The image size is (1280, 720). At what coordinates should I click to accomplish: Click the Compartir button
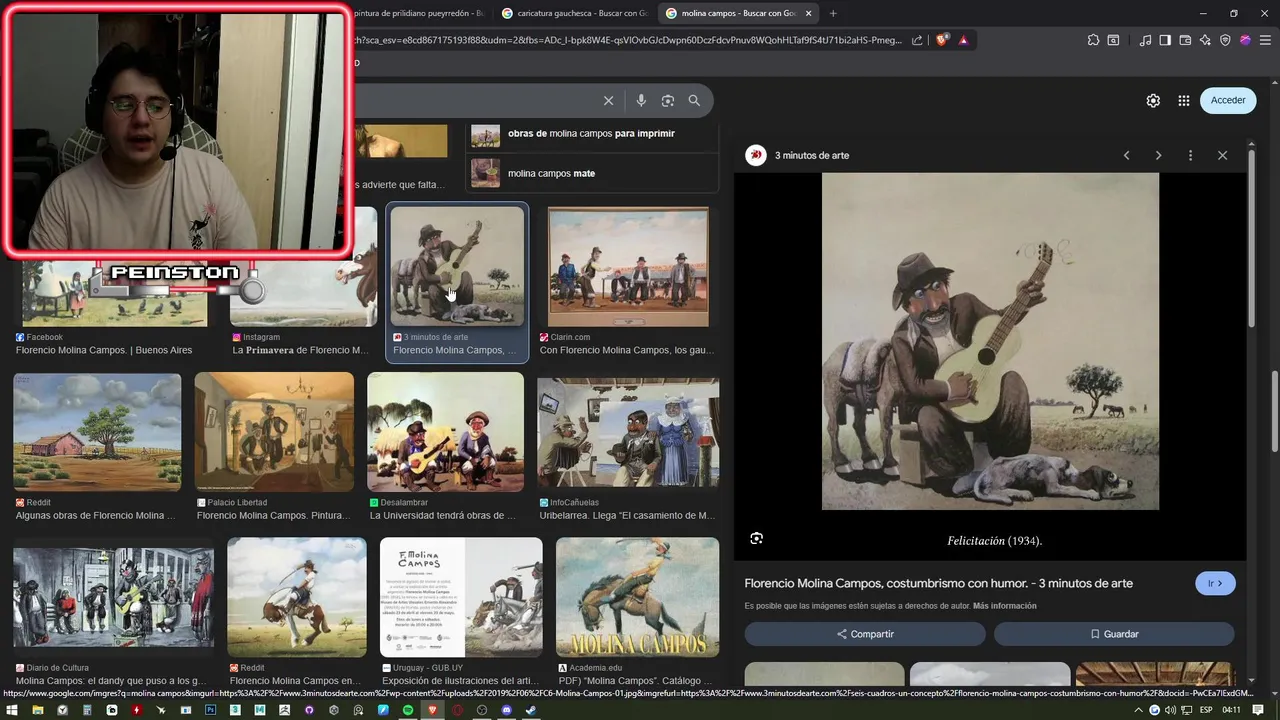tap(865, 634)
